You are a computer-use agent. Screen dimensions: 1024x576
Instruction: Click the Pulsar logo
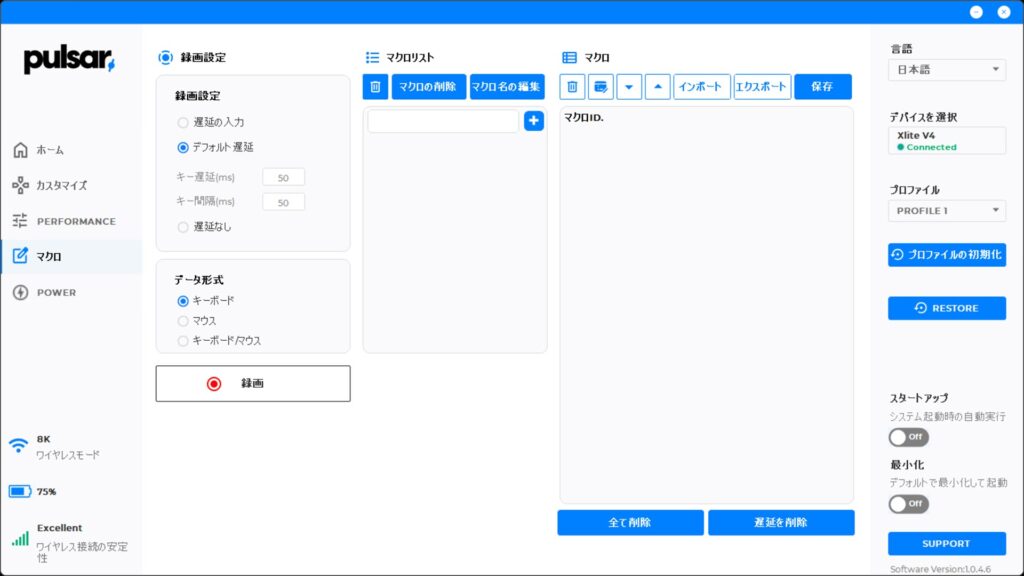click(x=69, y=60)
